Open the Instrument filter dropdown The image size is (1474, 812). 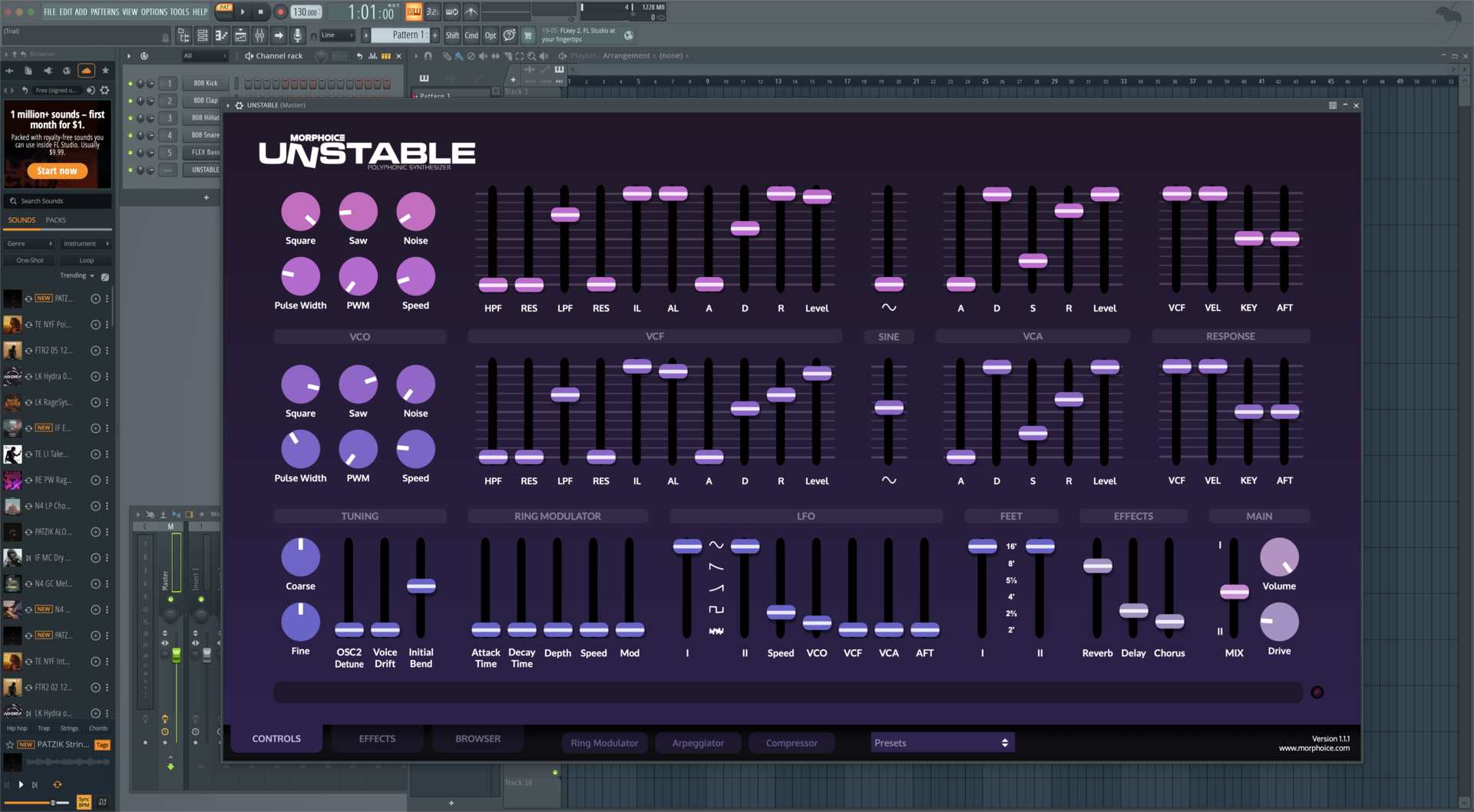coord(86,244)
